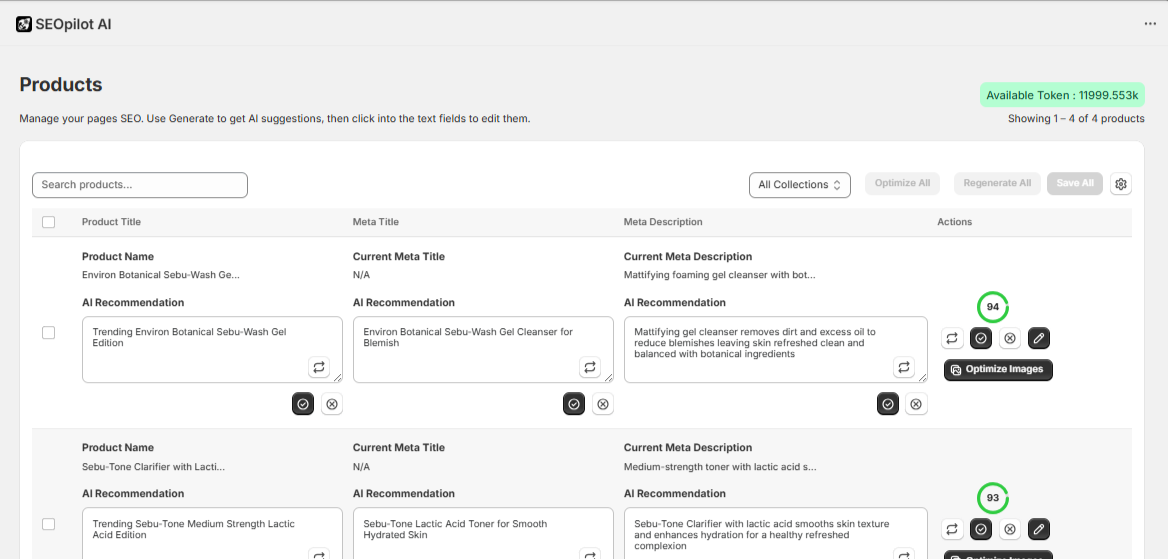This screenshot has height=559, width=1168.
Task: Edit the Environ Sebu-Wash product row
Action: tap(1039, 338)
